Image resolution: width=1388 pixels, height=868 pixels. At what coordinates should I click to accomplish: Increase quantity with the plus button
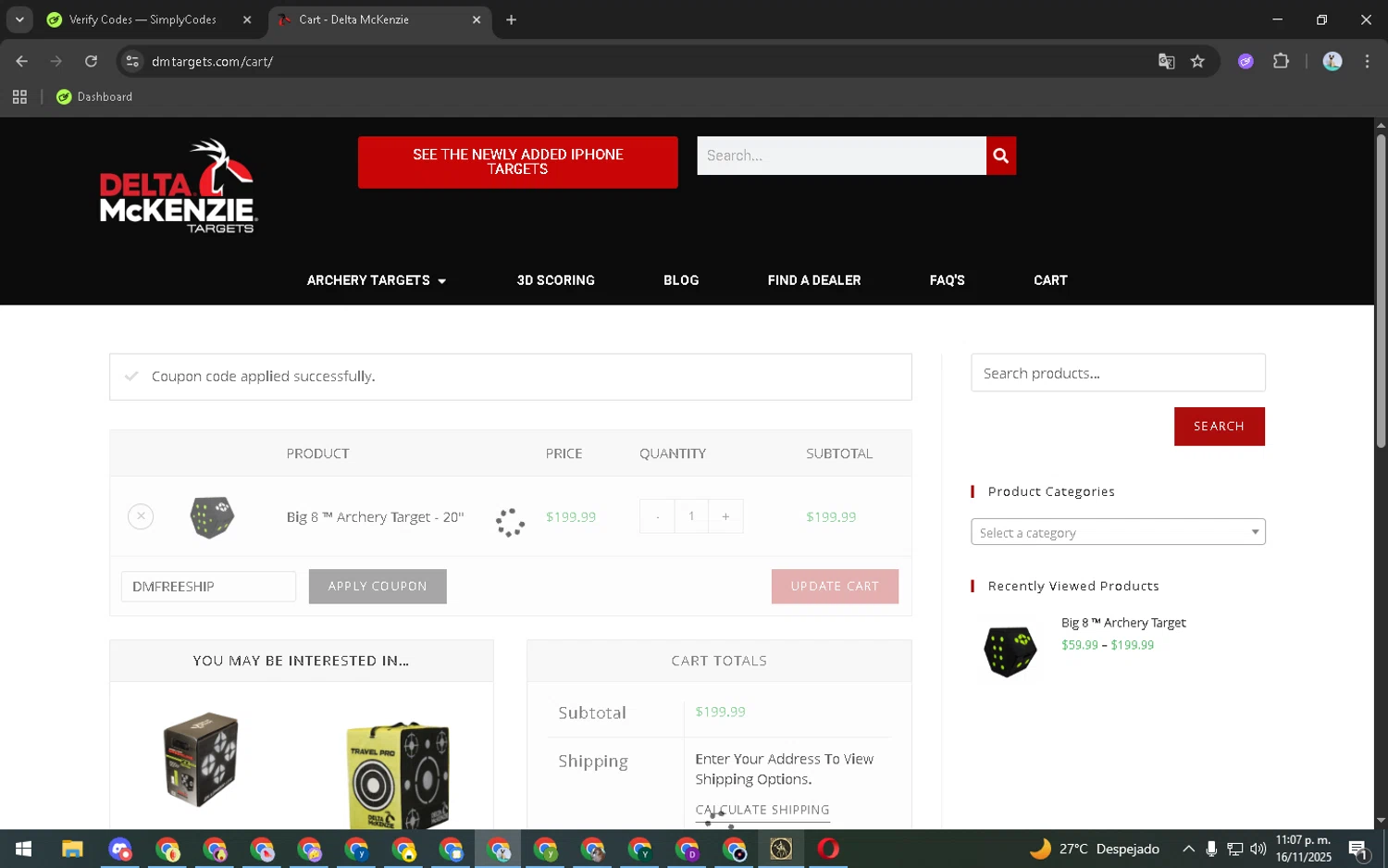tap(725, 516)
